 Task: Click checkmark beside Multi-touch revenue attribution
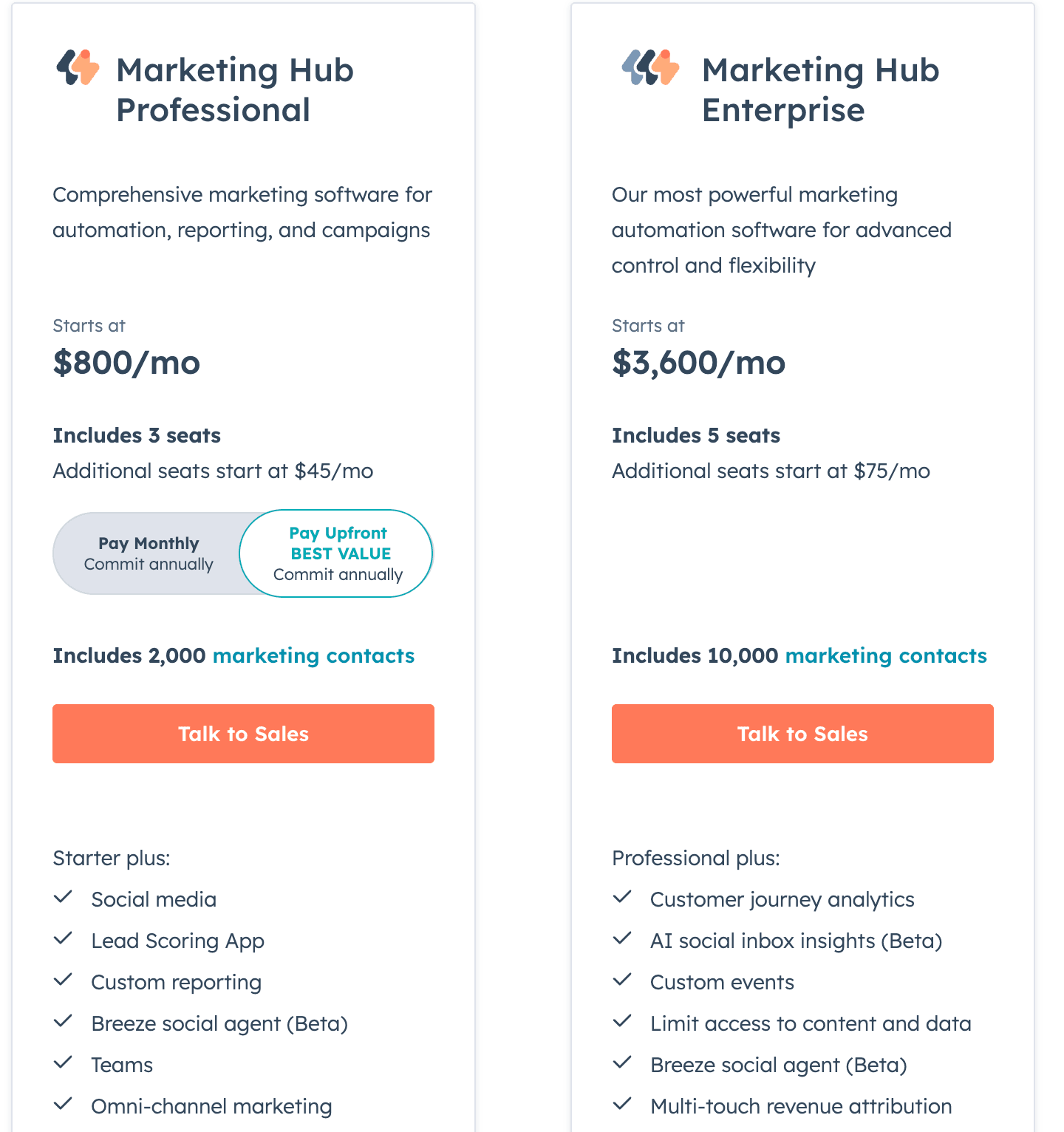point(623,1104)
